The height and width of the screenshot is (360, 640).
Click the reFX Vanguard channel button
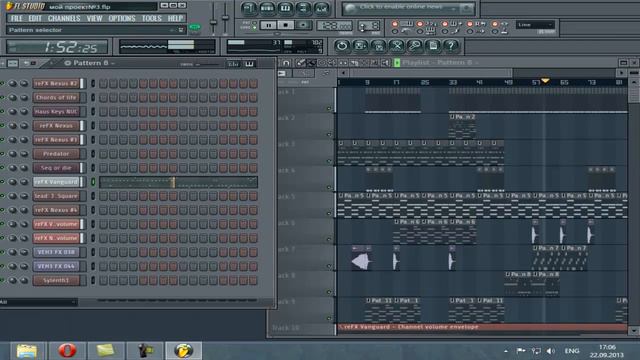coord(56,182)
